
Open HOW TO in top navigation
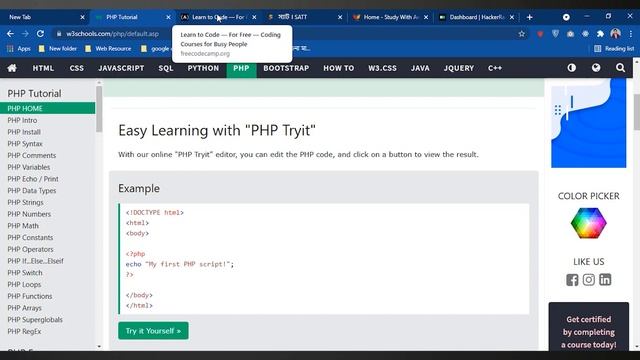coord(339,68)
